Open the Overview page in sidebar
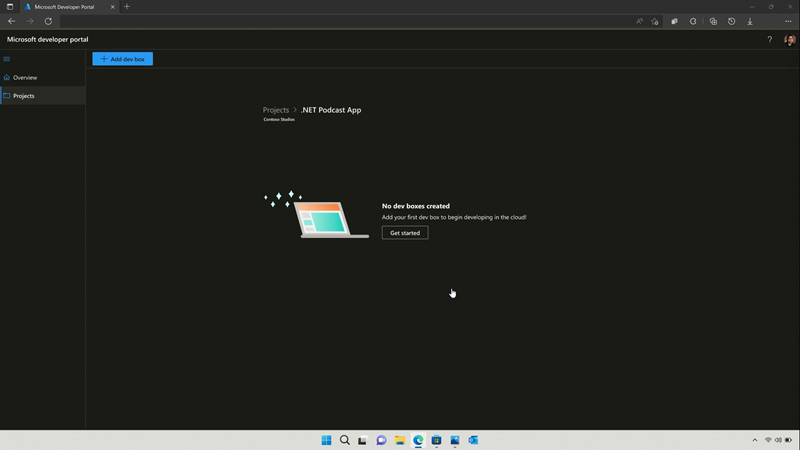Image resolution: width=800 pixels, height=450 pixels. [43, 78]
